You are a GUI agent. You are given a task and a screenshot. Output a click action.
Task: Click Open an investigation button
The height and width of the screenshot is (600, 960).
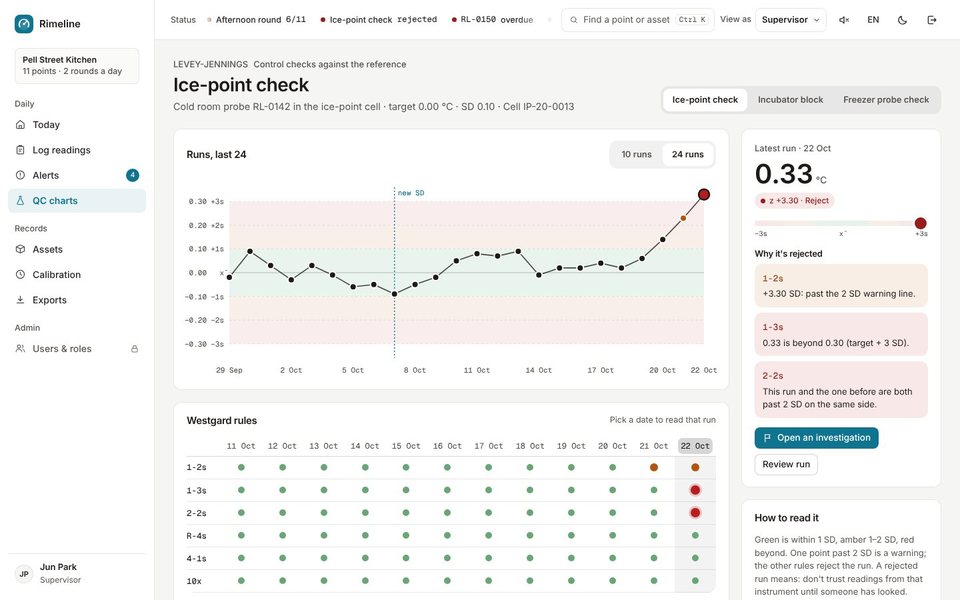coord(816,438)
